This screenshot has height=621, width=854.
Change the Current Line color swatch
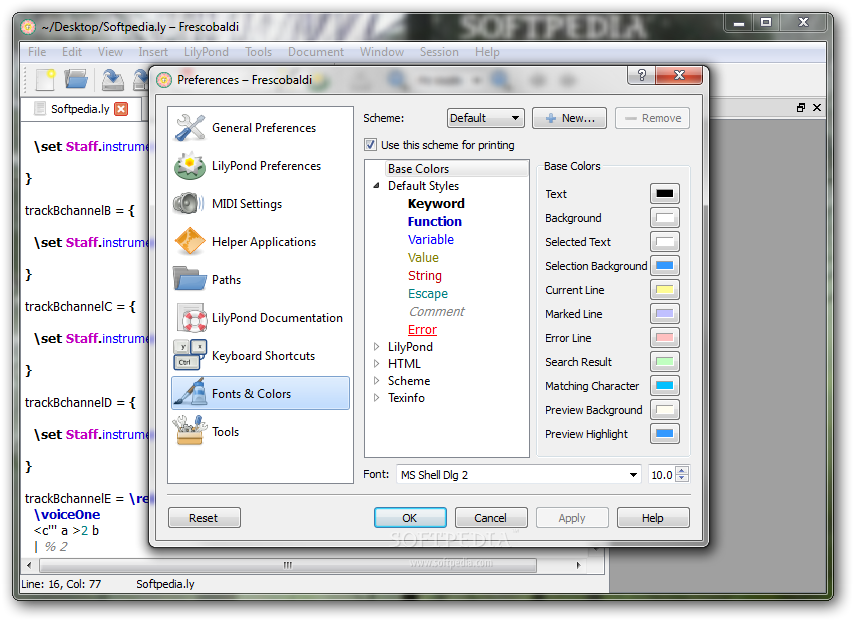tap(664, 290)
